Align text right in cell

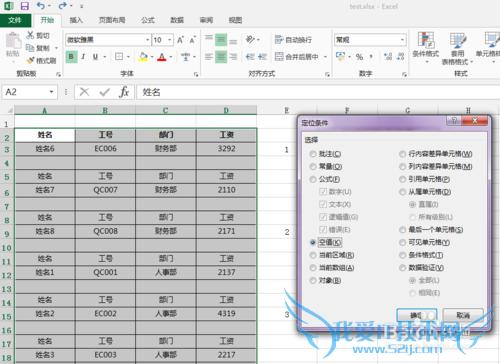(x=233, y=57)
